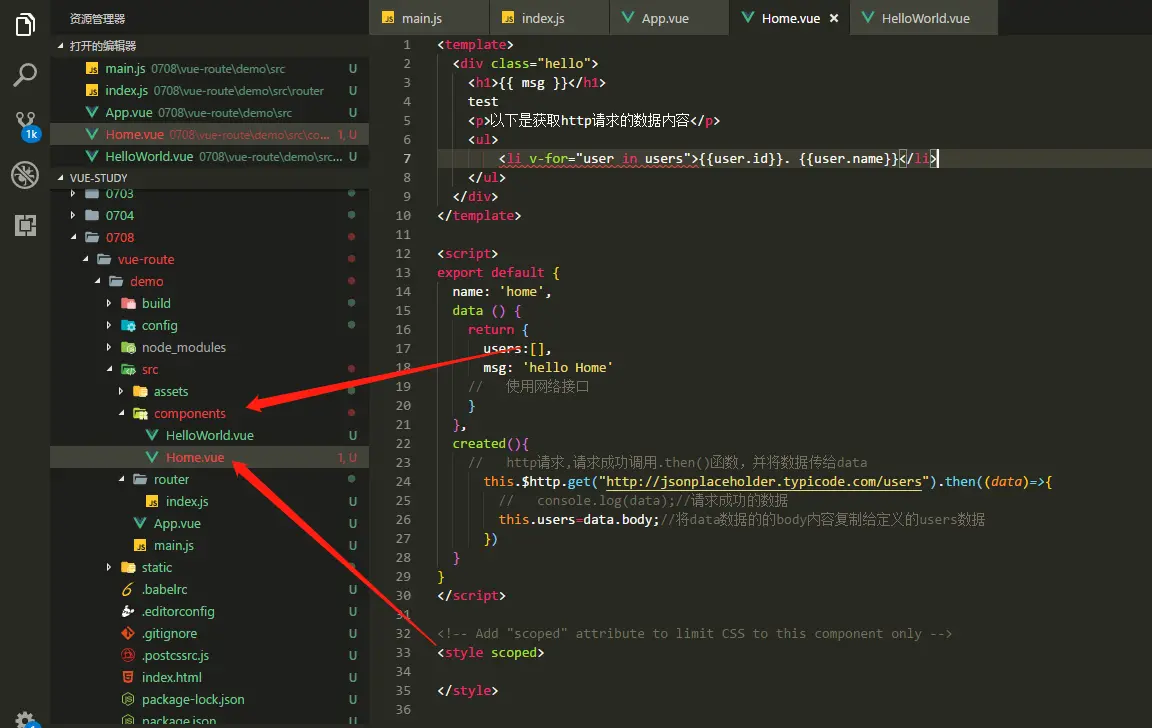Click line number 24 in gutter

[x=403, y=482]
